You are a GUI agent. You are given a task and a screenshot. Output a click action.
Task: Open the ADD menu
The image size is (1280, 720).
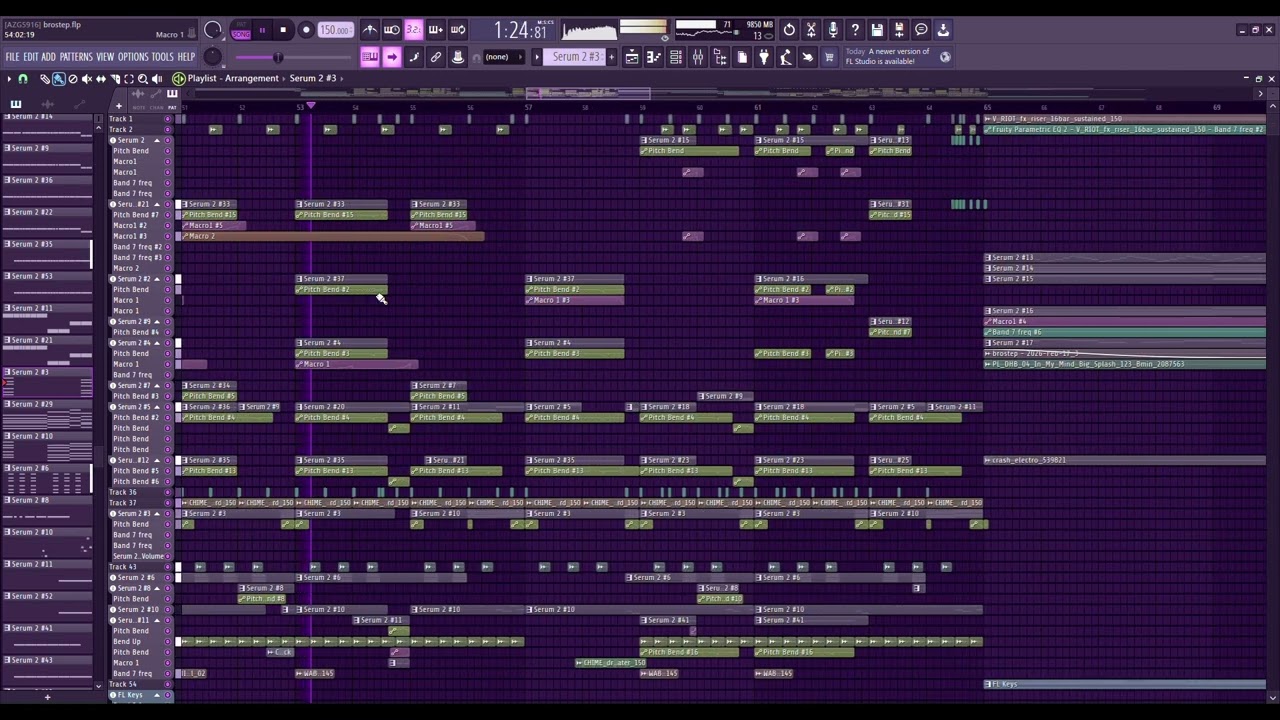click(x=48, y=57)
